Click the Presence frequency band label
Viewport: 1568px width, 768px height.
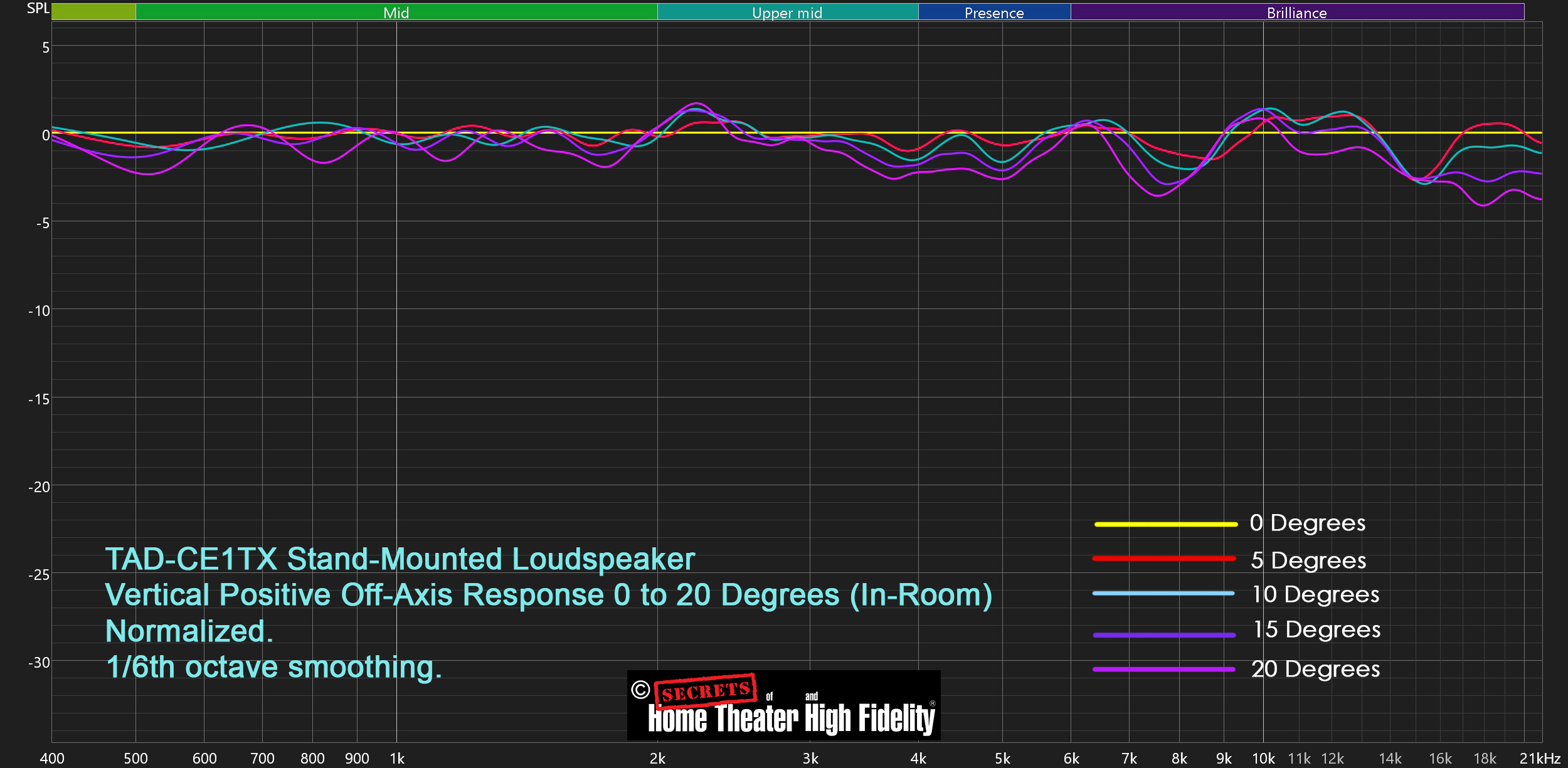click(994, 13)
